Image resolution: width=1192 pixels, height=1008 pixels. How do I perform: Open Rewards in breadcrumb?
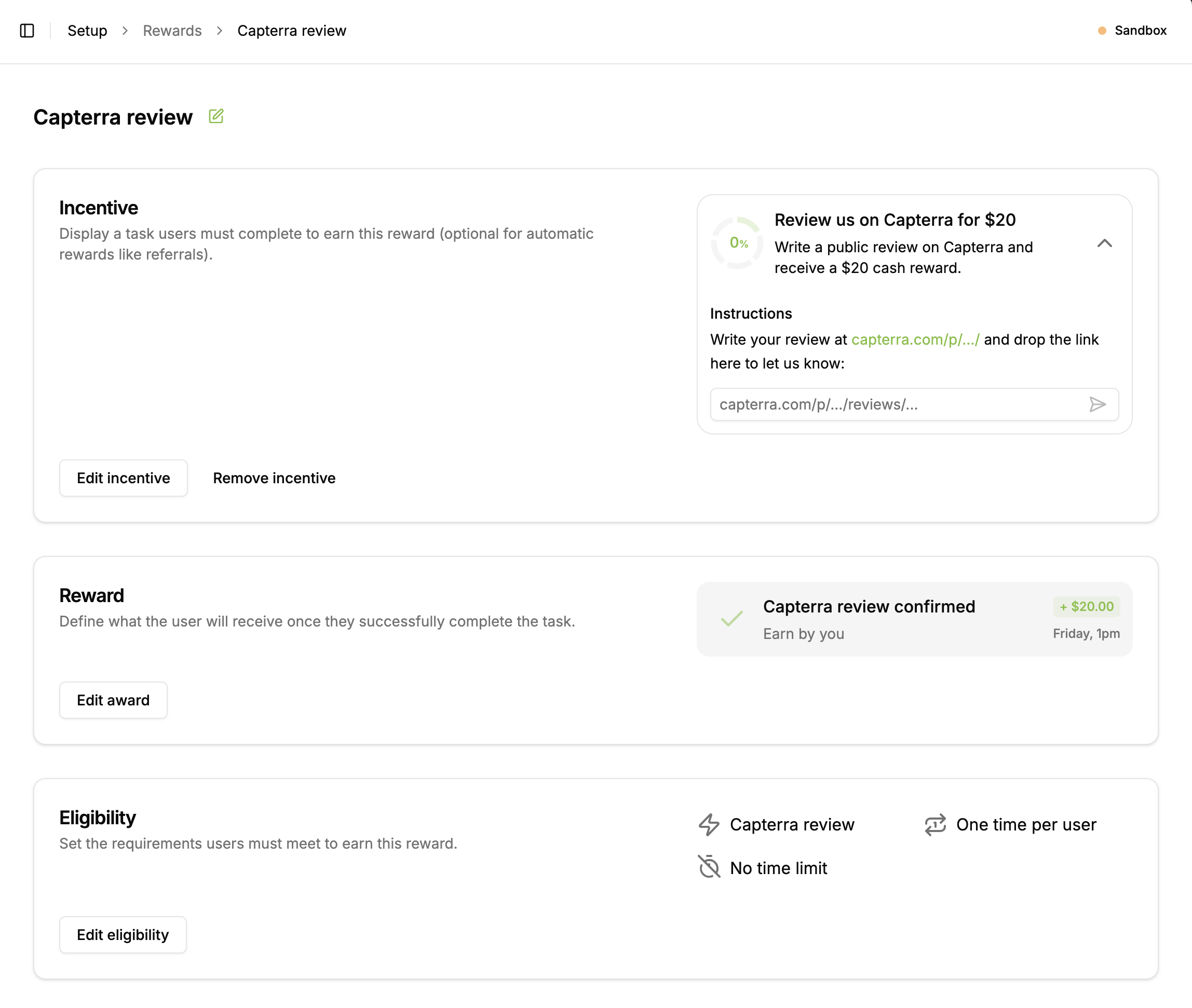172,31
